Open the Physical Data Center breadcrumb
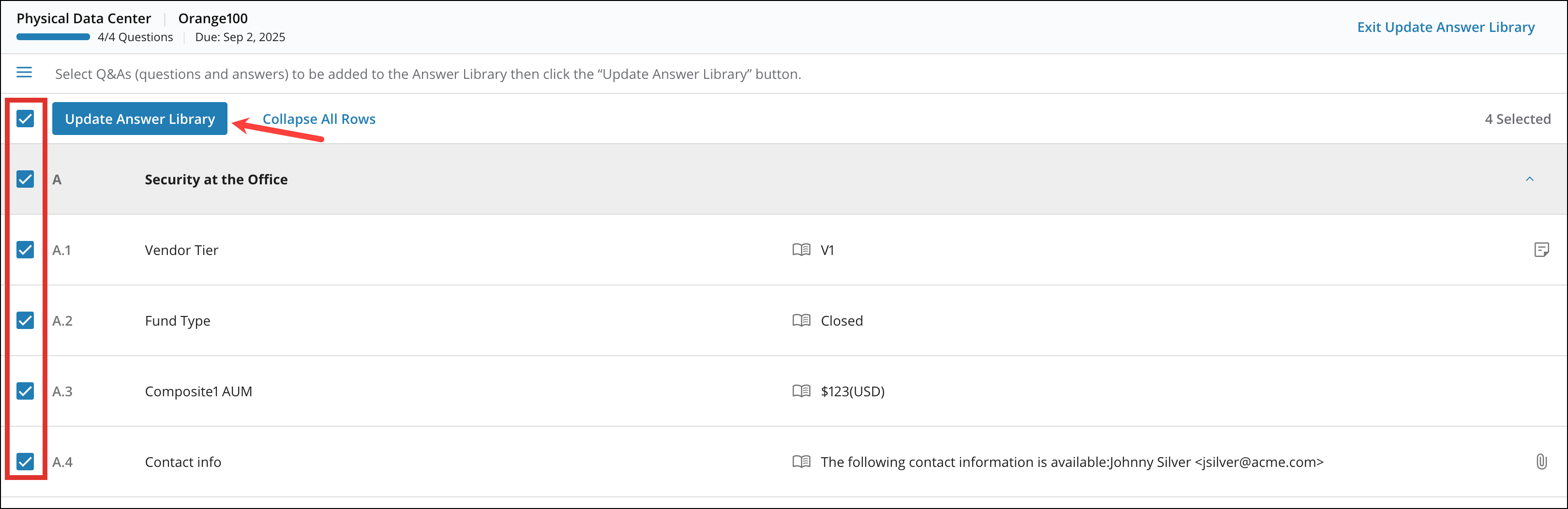This screenshot has width=1568, height=509. 84,18
